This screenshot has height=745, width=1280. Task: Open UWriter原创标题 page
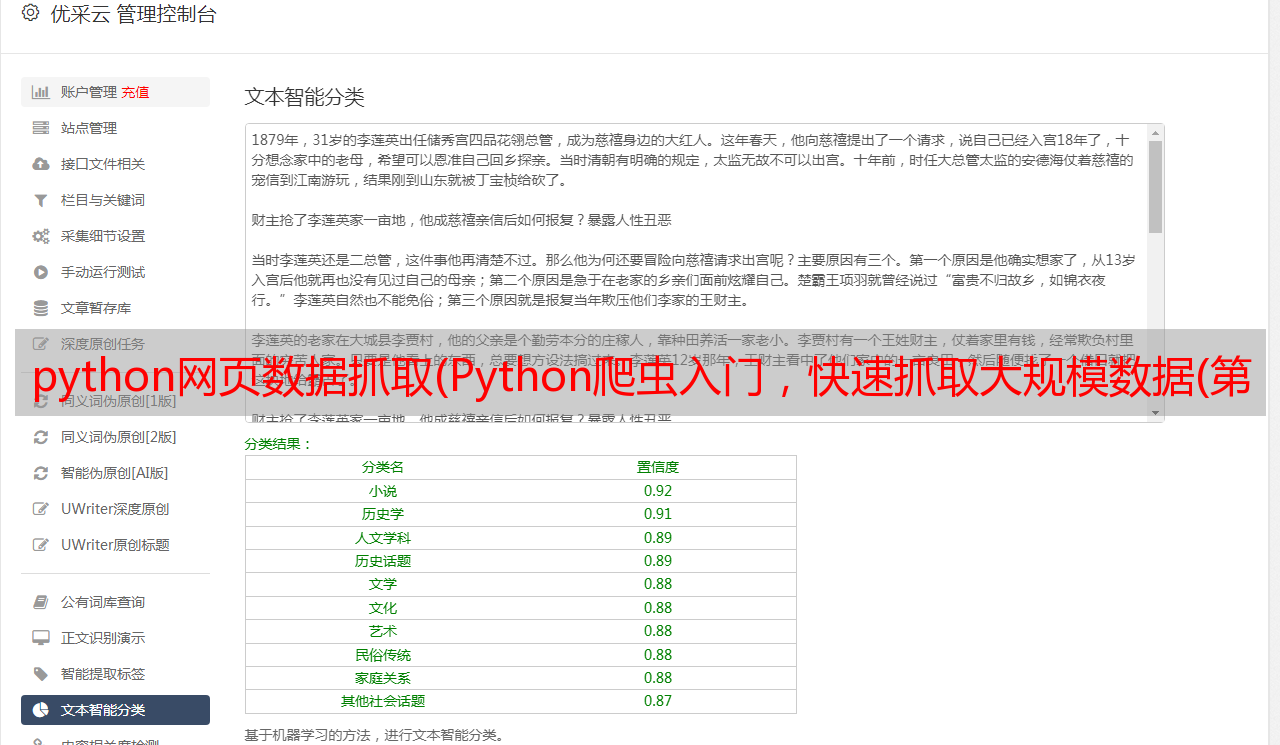(115, 545)
